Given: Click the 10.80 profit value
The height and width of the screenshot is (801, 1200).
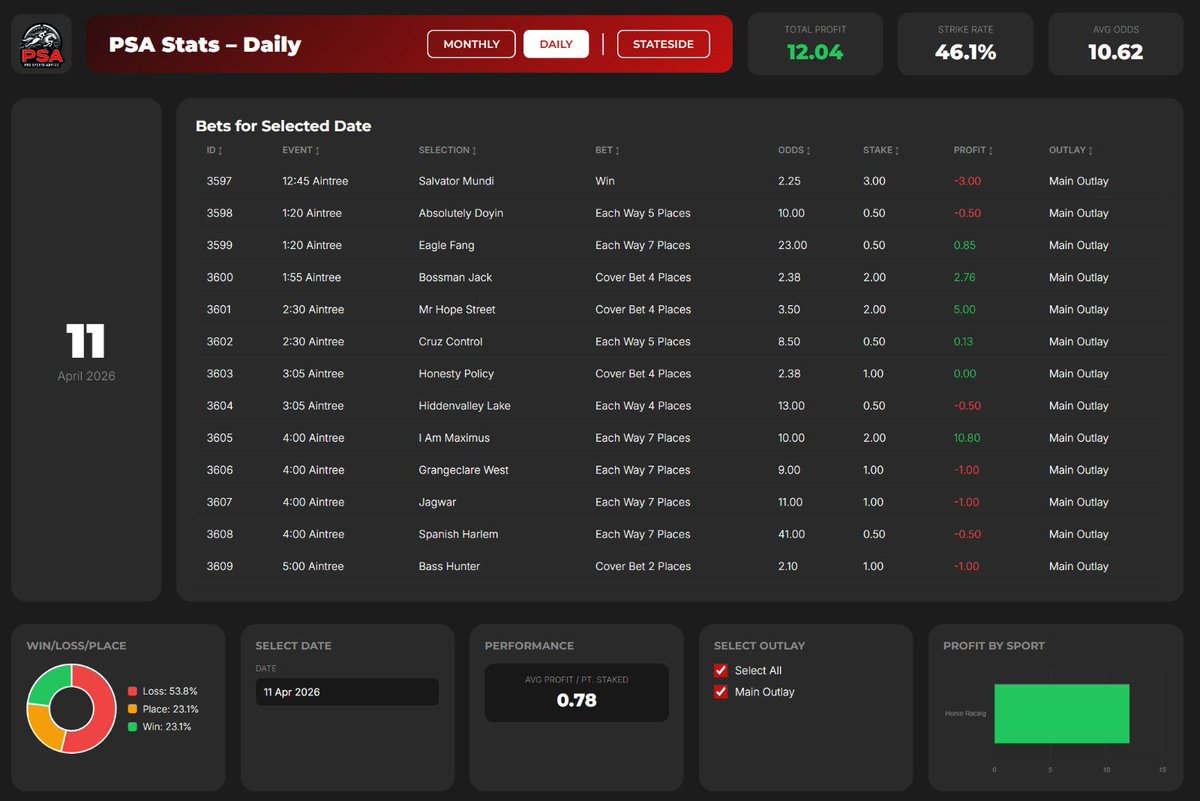Looking at the screenshot, I should click(967, 437).
